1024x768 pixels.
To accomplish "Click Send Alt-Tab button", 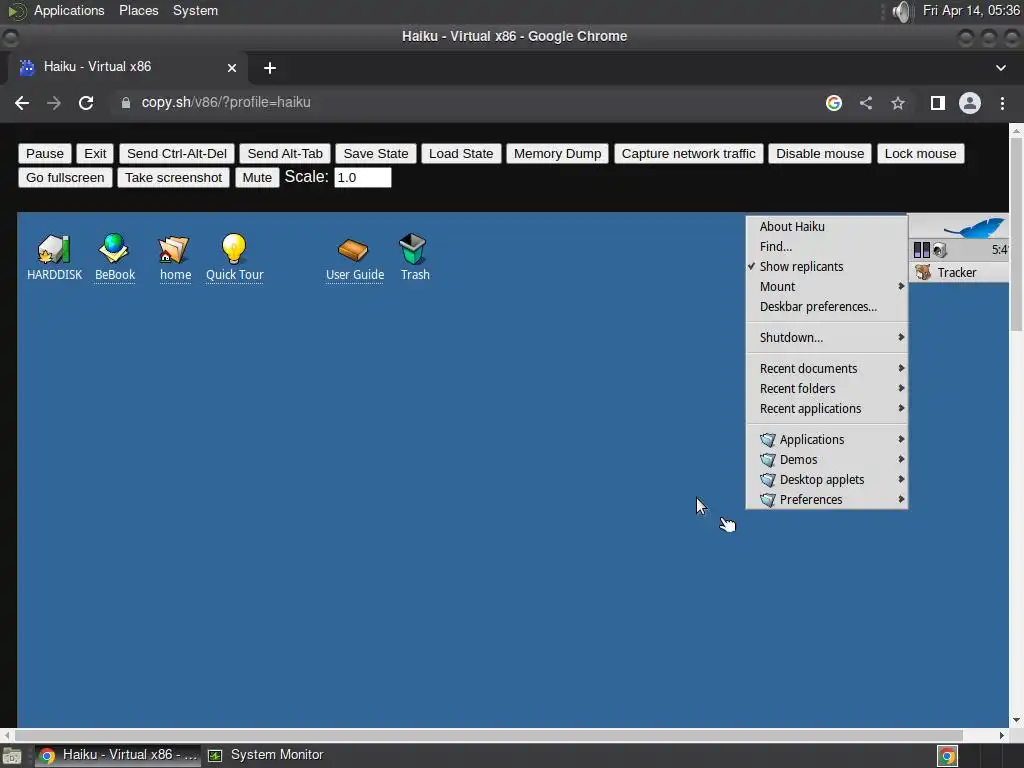I will (x=285, y=153).
